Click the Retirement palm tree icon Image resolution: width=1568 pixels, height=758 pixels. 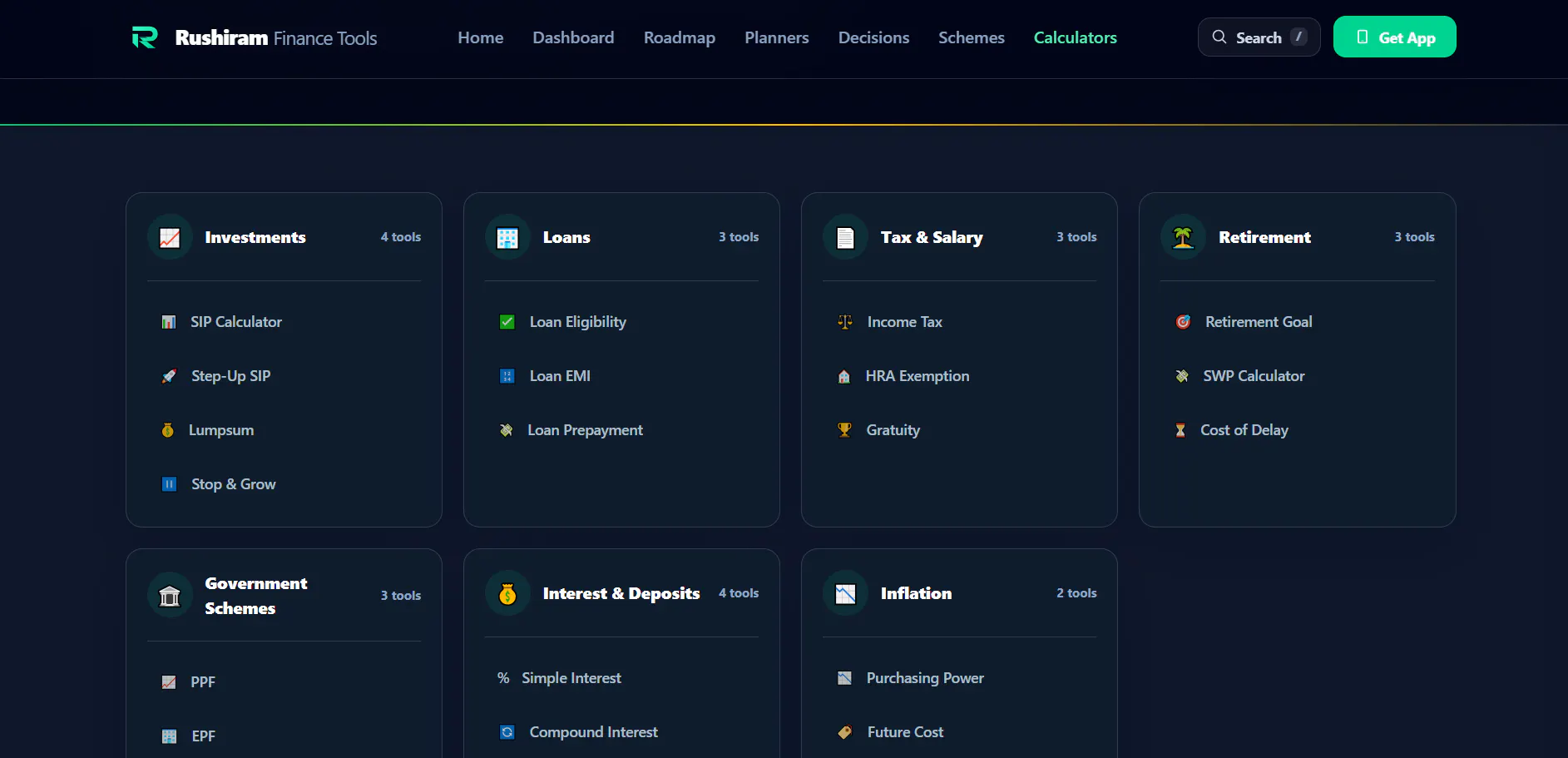(1183, 238)
